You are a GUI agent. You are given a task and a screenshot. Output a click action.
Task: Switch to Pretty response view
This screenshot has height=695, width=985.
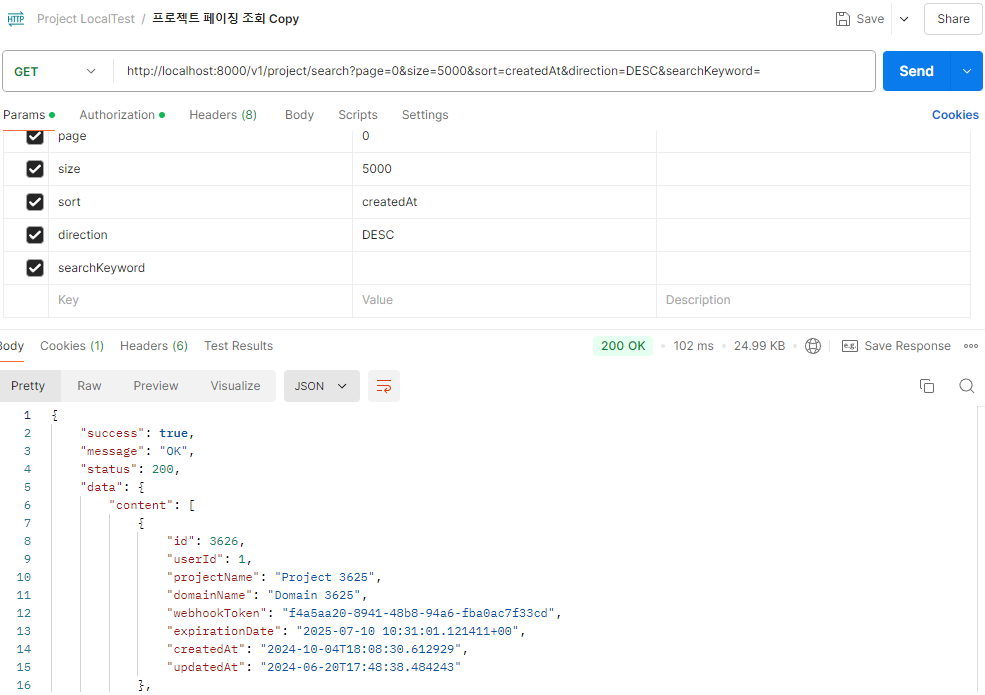tap(28, 386)
